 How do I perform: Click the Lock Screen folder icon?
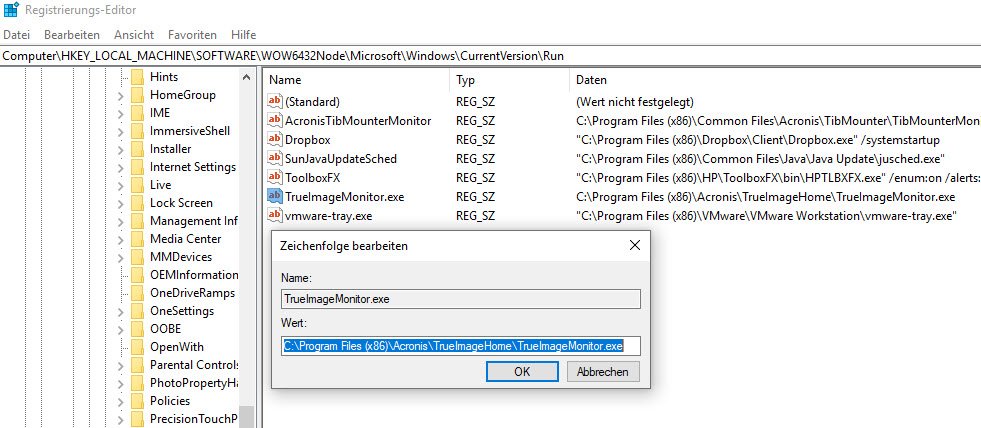(x=138, y=203)
